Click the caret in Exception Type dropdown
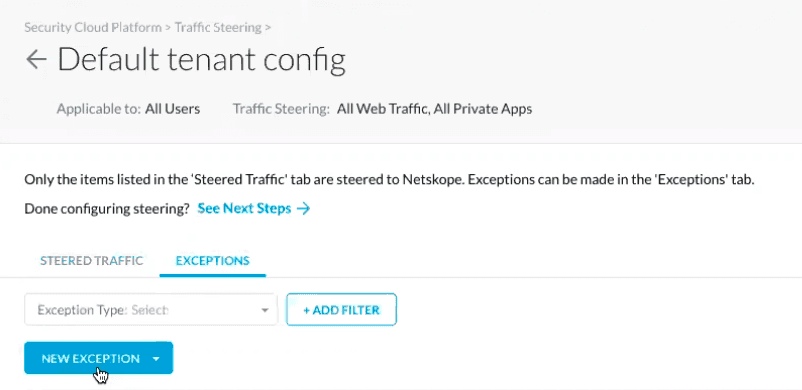The image size is (802, 390). [x=265, y=310]
